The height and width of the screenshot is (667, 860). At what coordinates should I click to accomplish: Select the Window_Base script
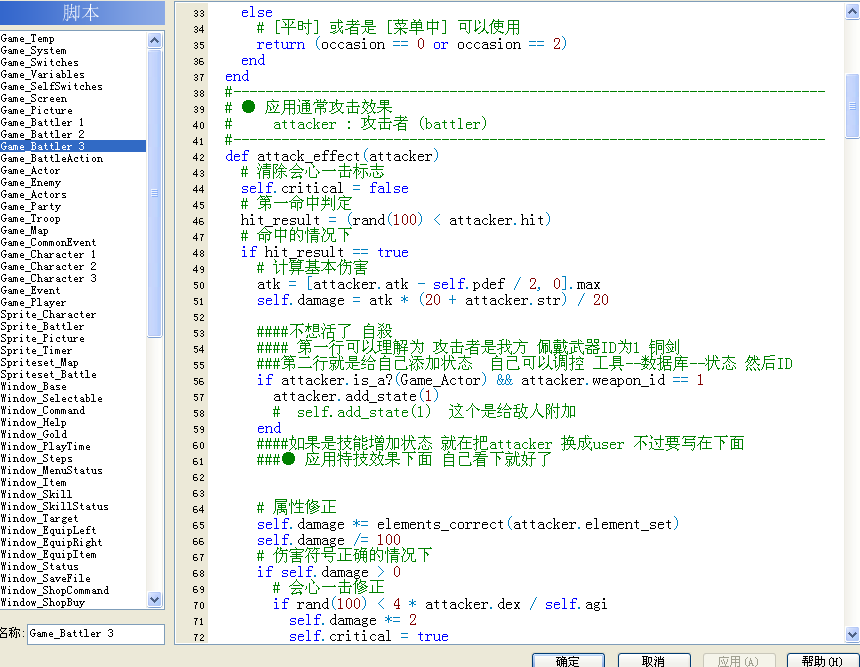click(x=33, y=387)
